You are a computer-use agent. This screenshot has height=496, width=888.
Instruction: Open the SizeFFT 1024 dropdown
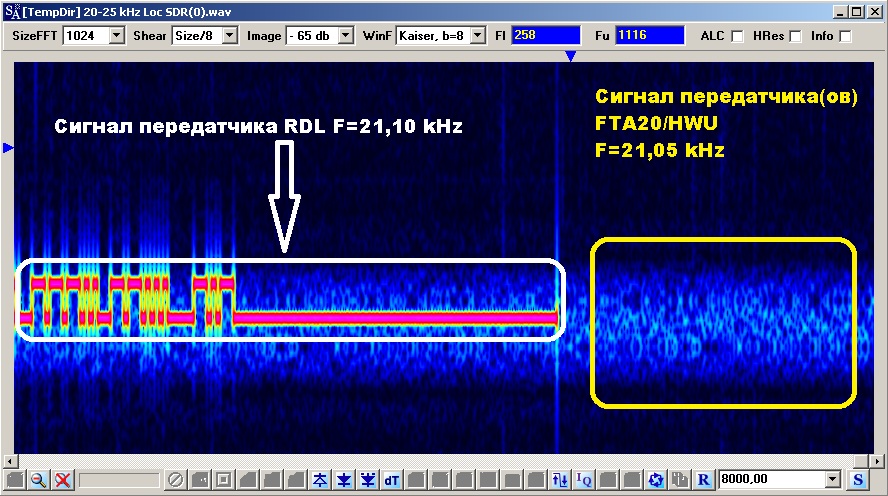(116, 36)
